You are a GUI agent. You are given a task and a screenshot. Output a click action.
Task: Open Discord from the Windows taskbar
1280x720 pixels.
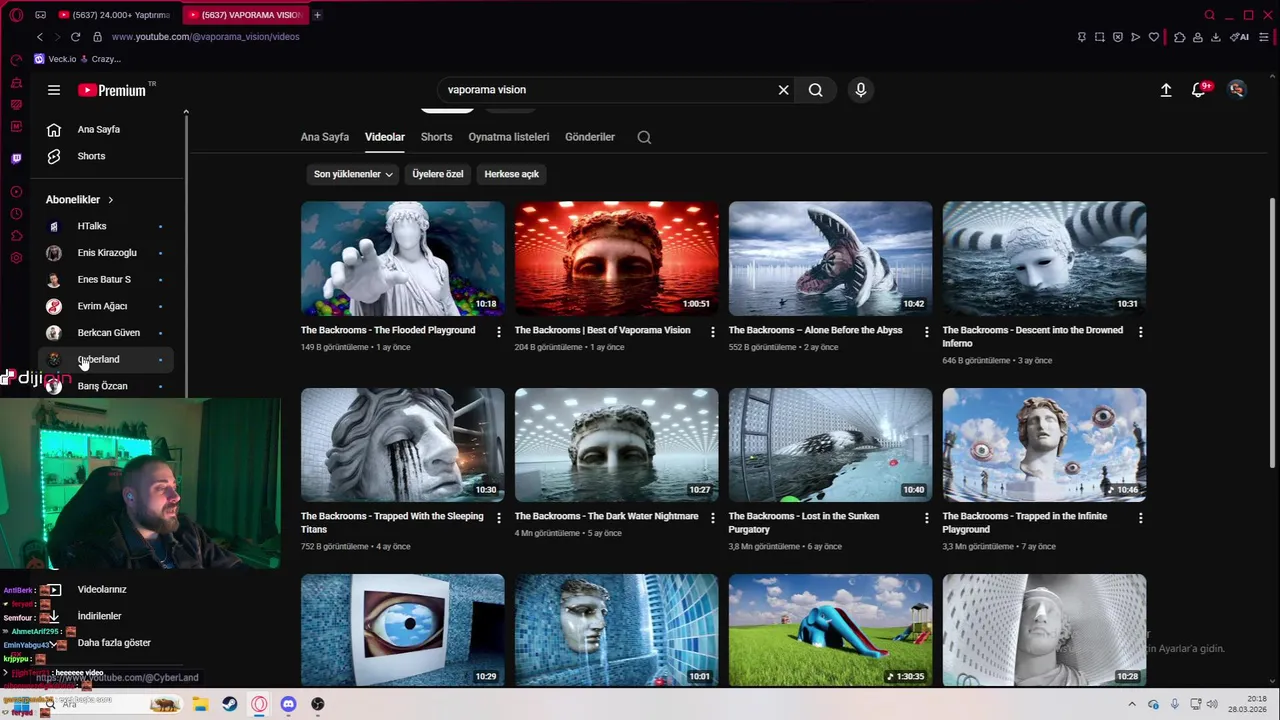tap(288, 704)
